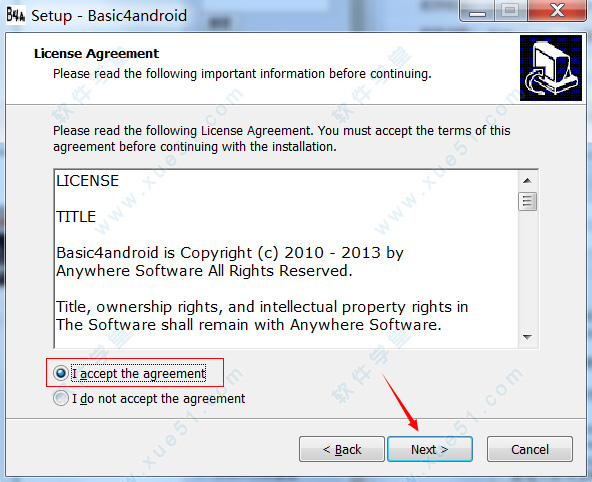The width and height of the screenshot is (592, 482).
Task: Click the 'I do not accept the agreement' label text
Action: click(159, 399)
